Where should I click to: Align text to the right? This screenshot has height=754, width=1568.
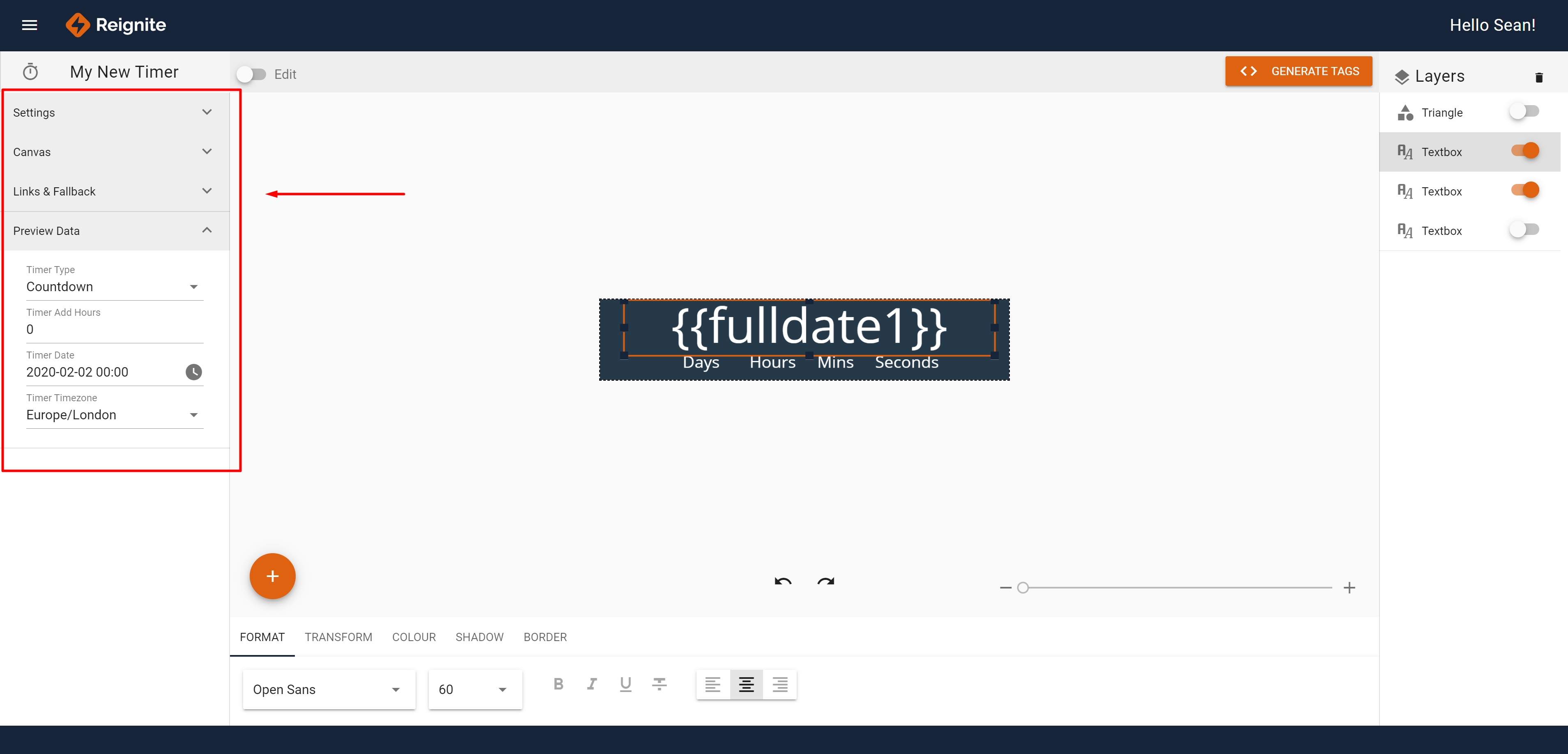click(x=780, y=685)
